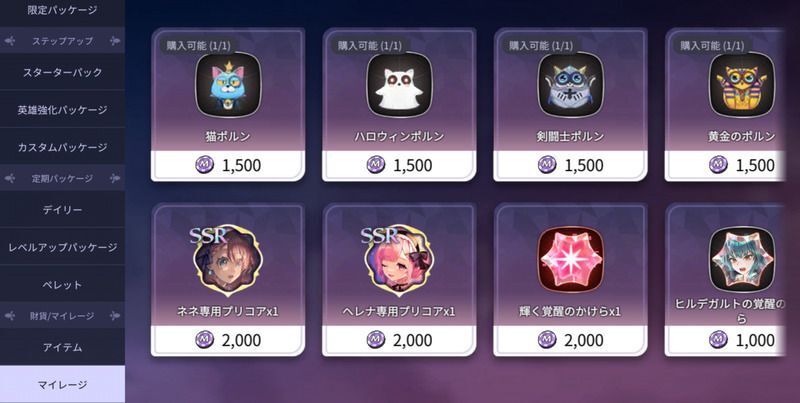Select the ヒルデガルト awakening shard icon
800x403 pixels.
[x=742, y=259]
